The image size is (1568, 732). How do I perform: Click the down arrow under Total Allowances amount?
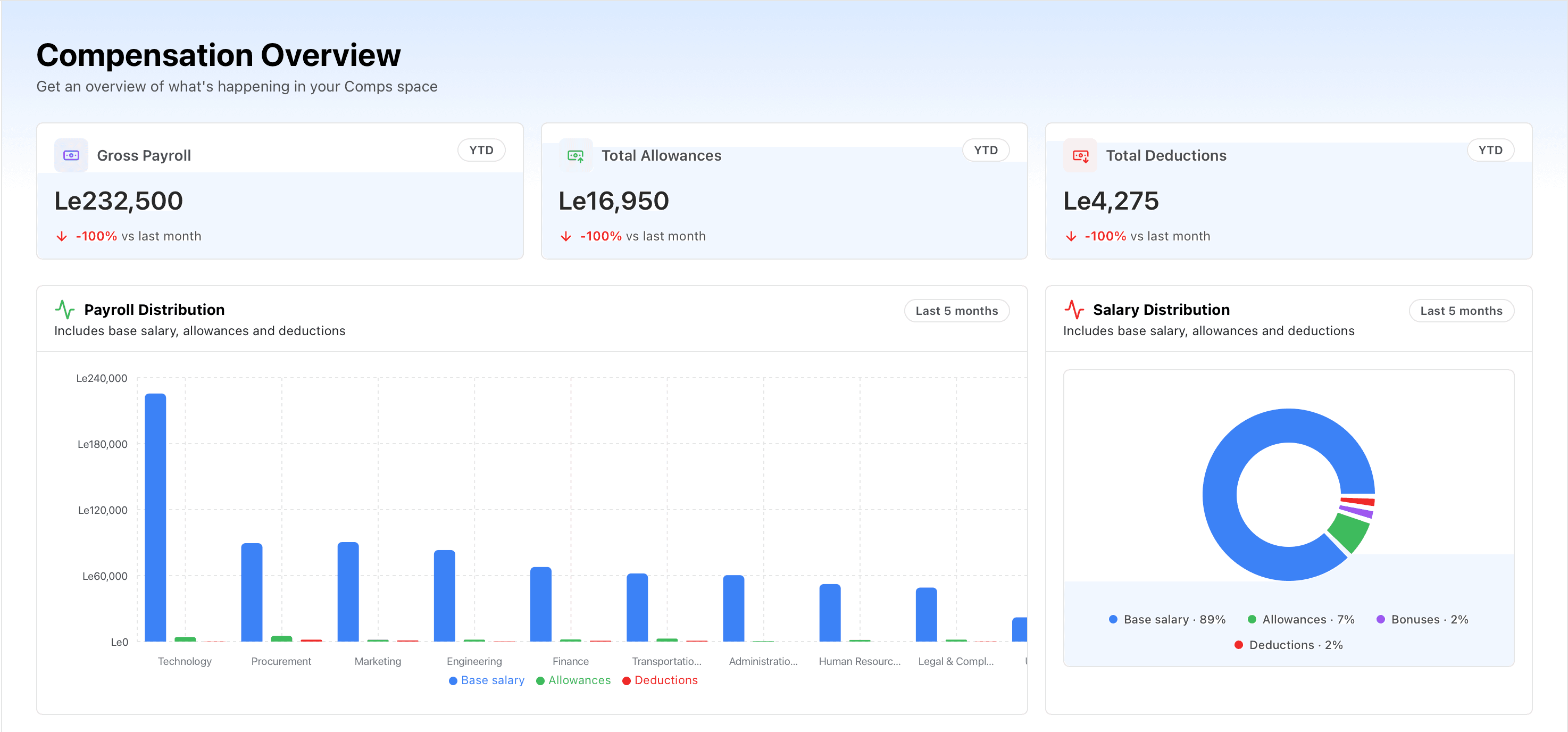point(565,236)
